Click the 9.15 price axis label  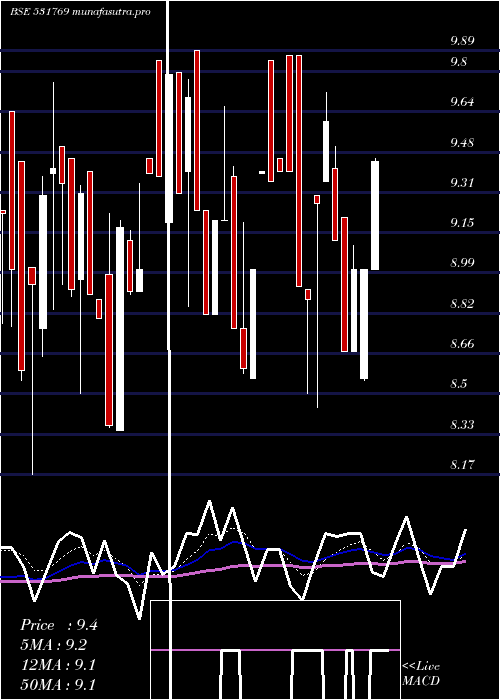[x=462, y=223]
